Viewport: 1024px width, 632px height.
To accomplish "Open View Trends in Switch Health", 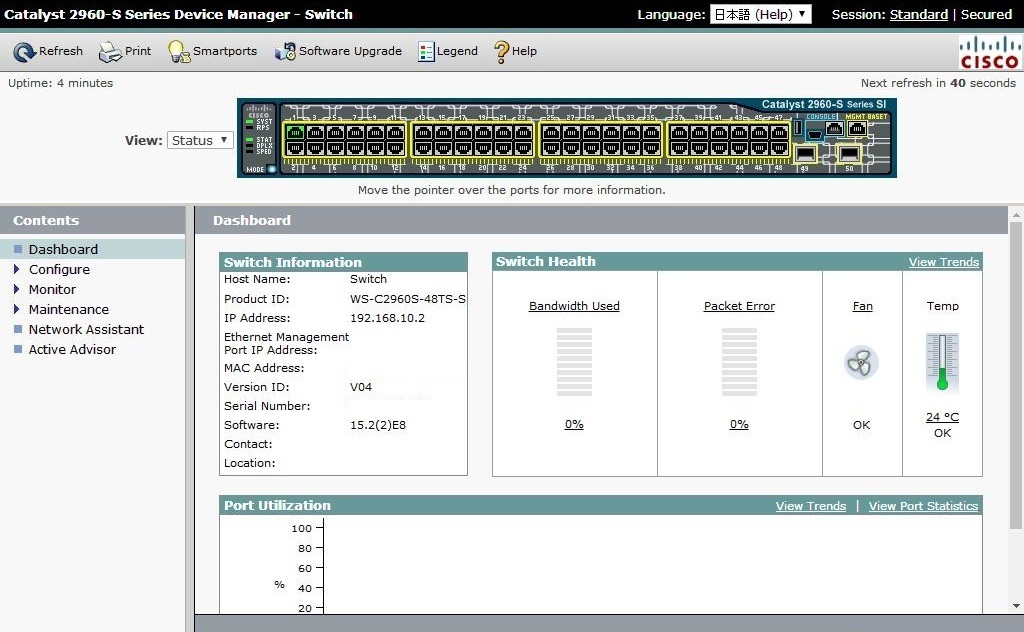I will [x=944, y=262].
